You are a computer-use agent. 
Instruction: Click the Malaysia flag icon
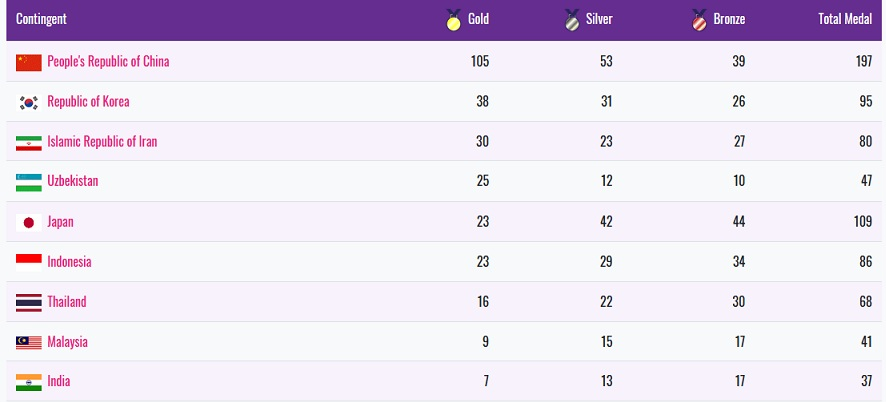(29, 342)
